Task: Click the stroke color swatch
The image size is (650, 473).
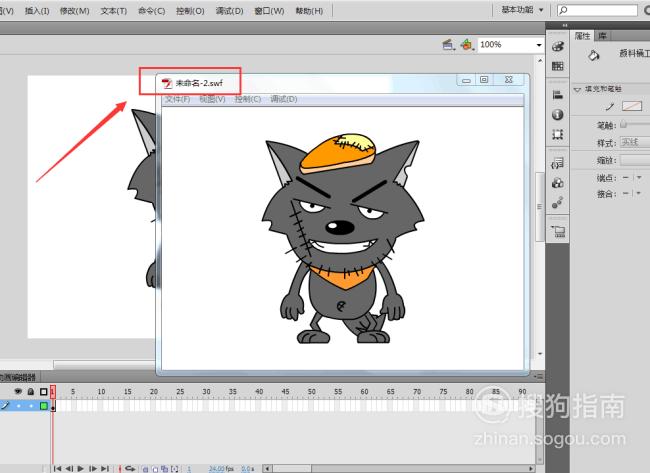Action: (x=632, y=107)
